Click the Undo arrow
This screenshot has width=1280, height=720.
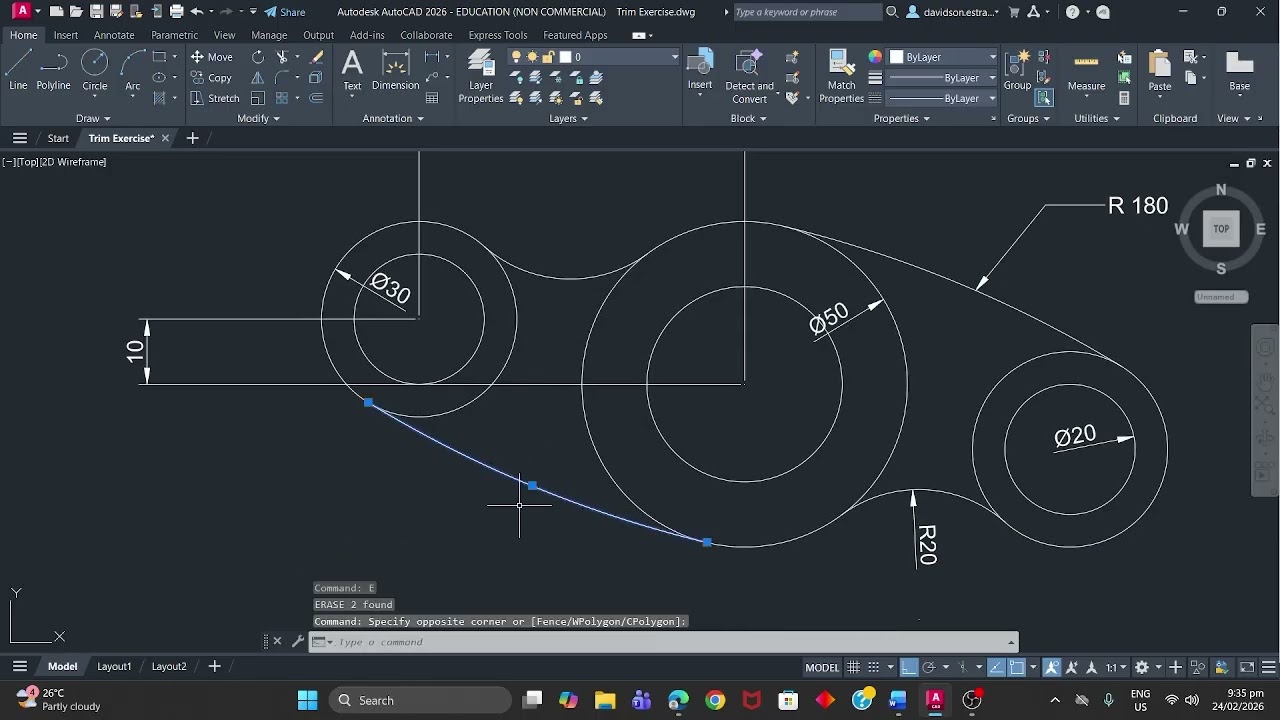coord(197,12)
